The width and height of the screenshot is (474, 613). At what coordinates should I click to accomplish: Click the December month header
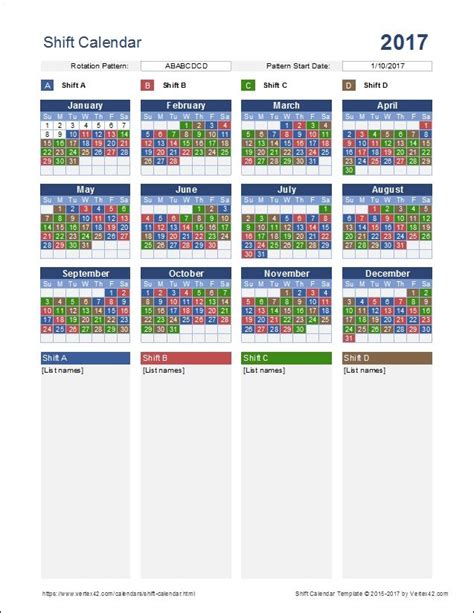click(x=387, y=273)
